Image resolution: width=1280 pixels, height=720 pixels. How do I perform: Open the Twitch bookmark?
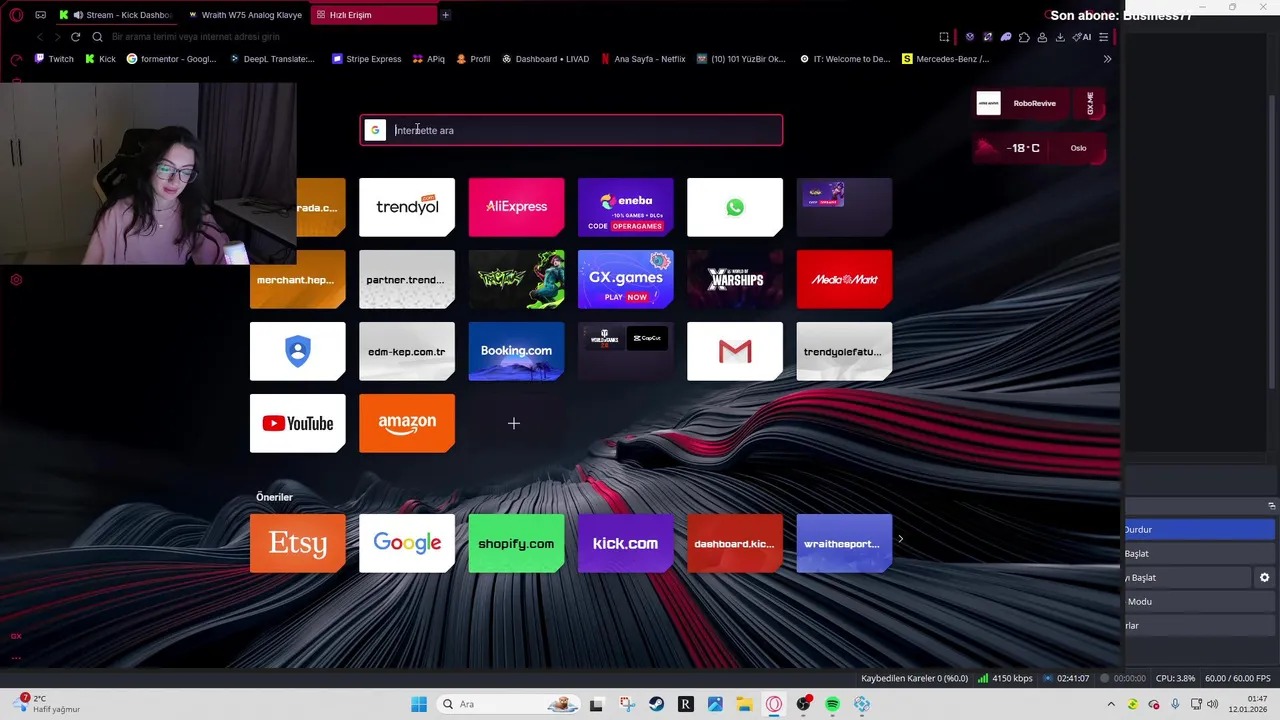pyautogui.click(x=54, y=59)
